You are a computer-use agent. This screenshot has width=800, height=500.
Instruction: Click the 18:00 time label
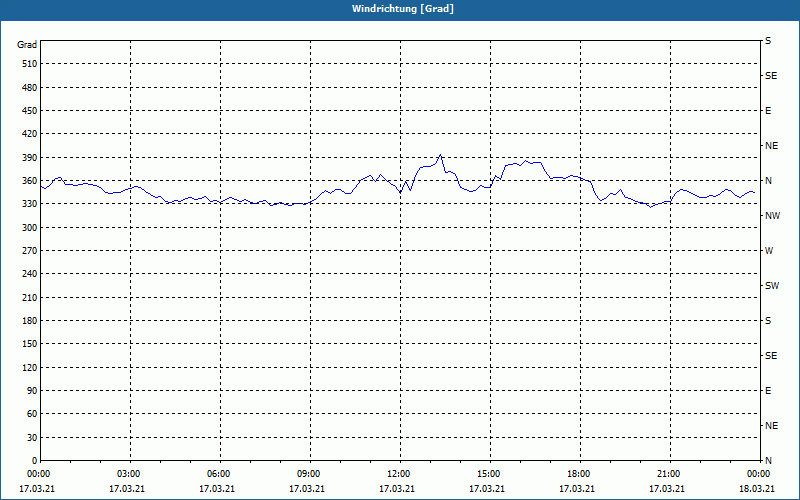pyautogui.click(x=579, y=474)
